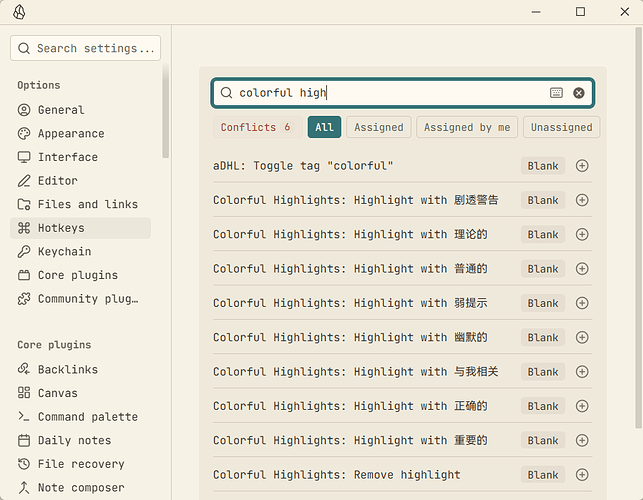Clear the hotkey search with the X icon
The height and width of the screenshot is (500, 643).
[x=579, y=93]
